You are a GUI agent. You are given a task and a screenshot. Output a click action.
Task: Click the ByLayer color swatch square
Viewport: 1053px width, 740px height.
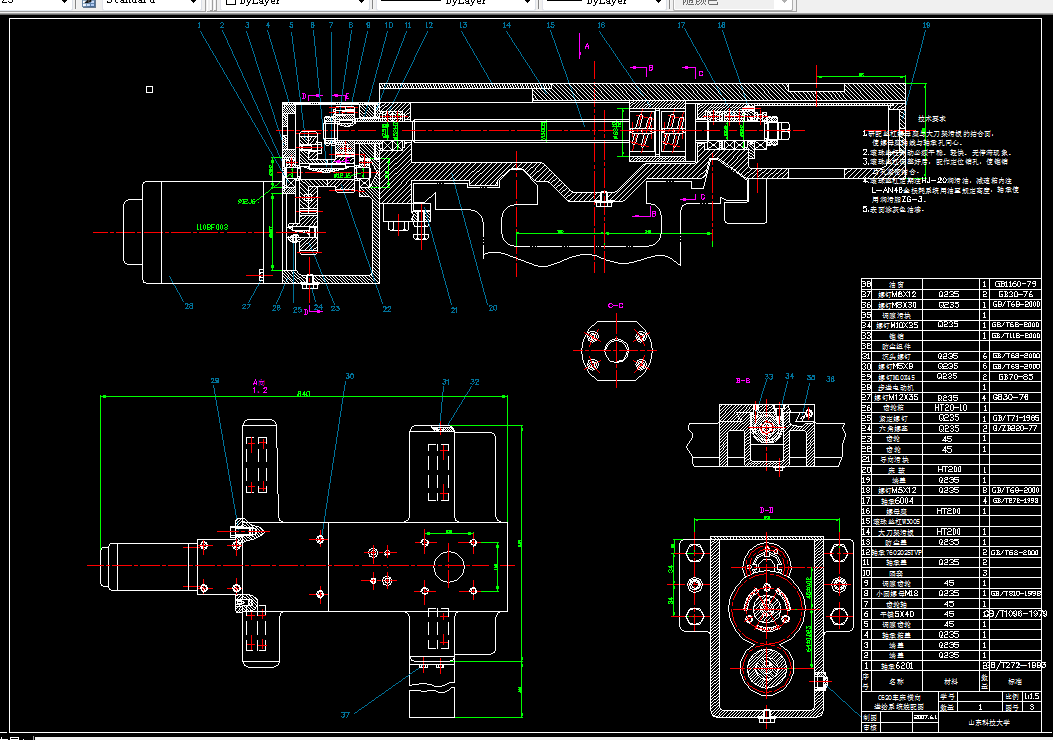coord(230,2)
